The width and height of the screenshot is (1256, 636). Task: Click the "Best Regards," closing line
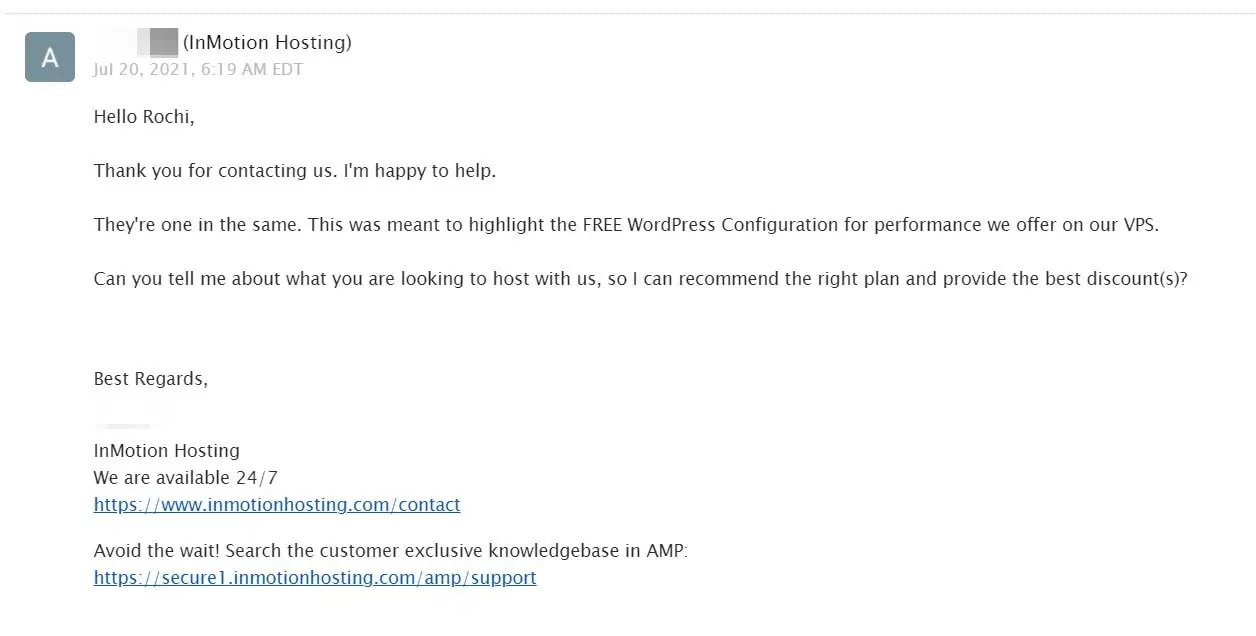[151, 379]
